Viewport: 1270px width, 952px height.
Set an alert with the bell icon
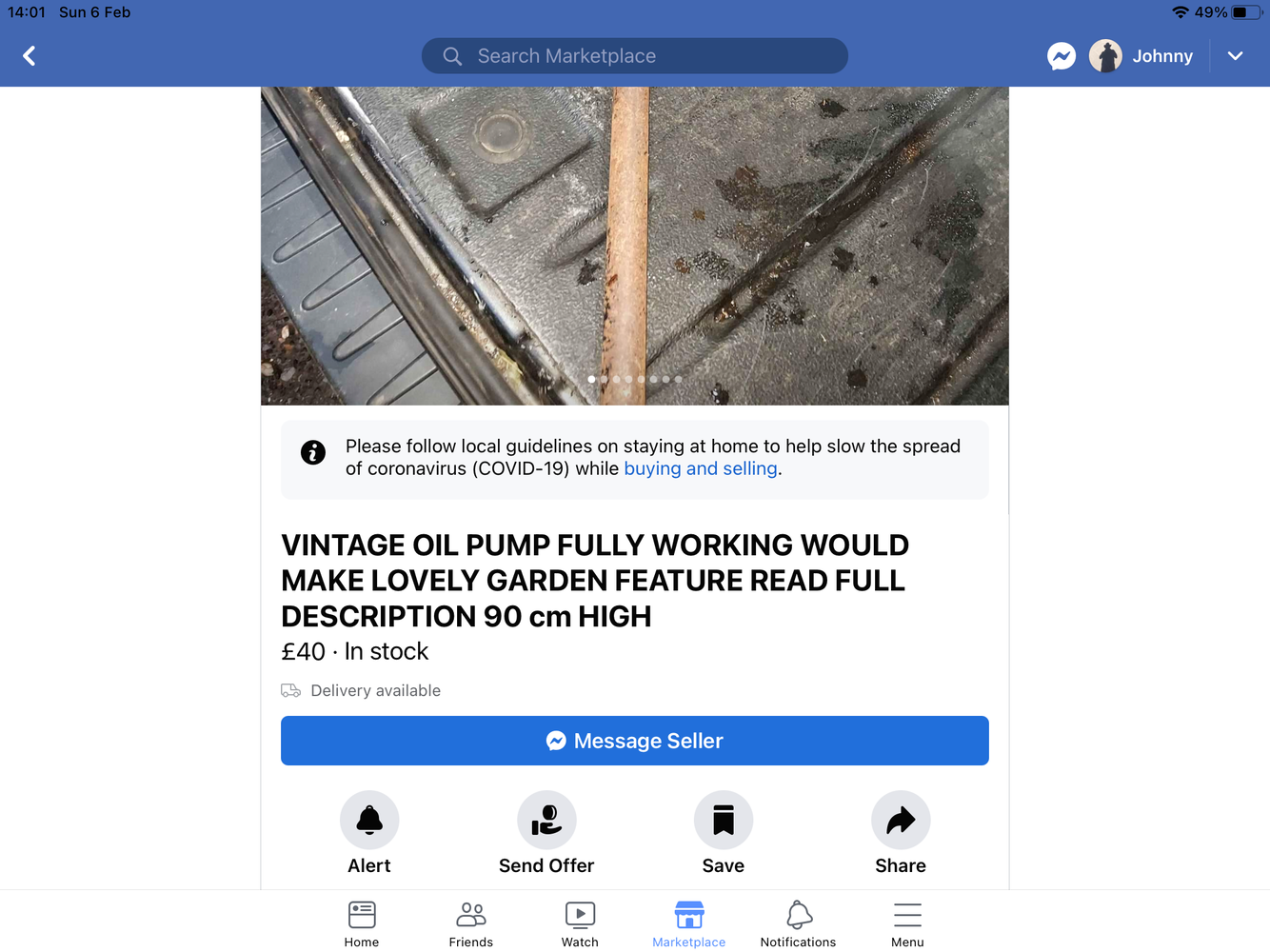point(369,820)
